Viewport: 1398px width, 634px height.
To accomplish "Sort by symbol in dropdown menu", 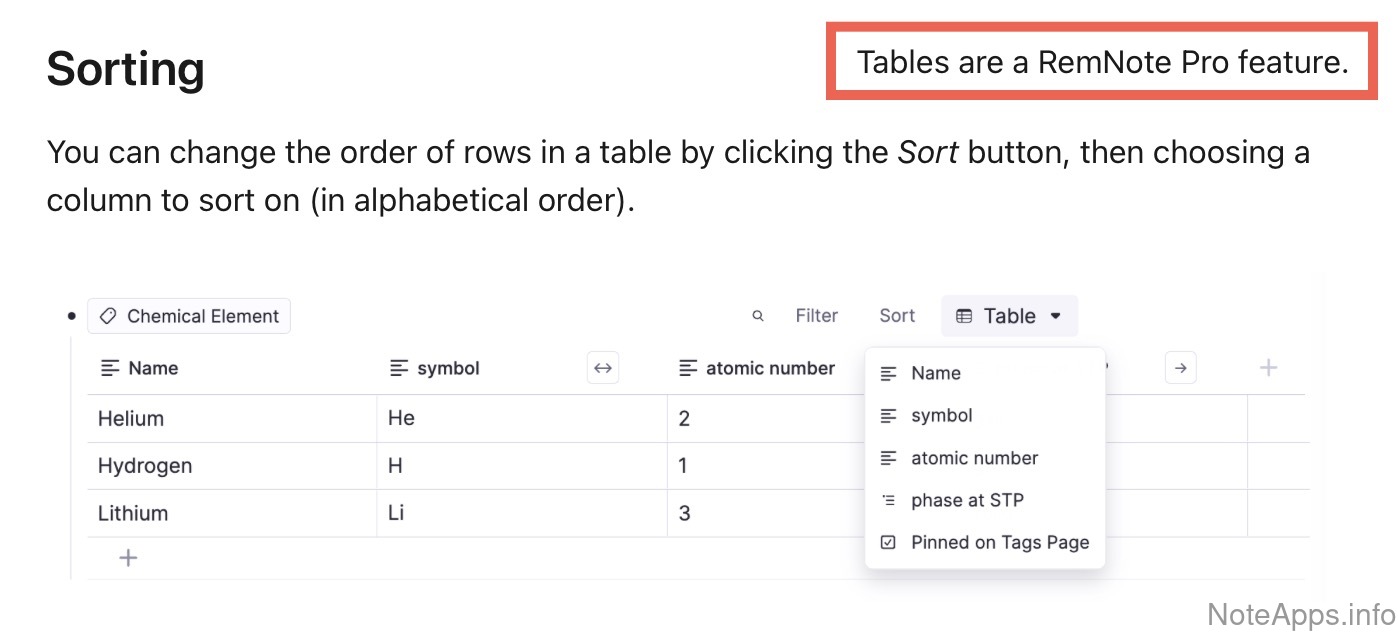I will [x=941, y=415].
